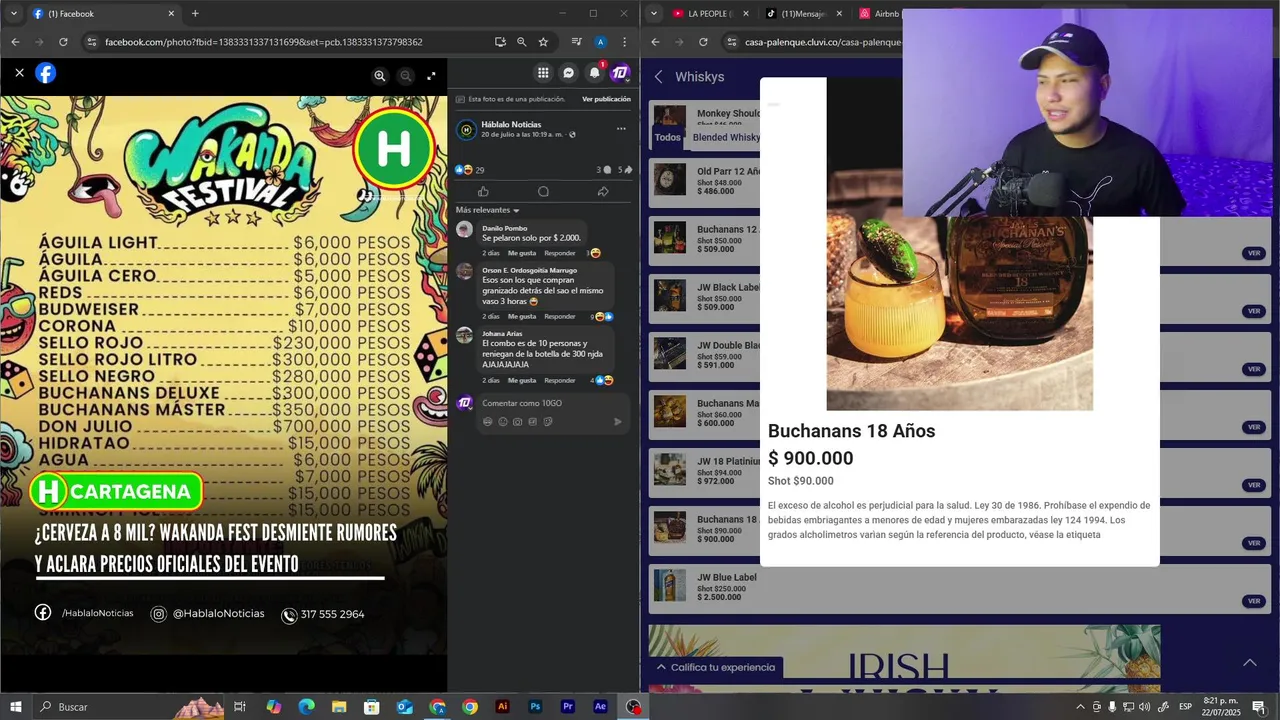Click VER on the JW Blue Label row
This screenshot has height=720, width=1280.
[1254, 601]
